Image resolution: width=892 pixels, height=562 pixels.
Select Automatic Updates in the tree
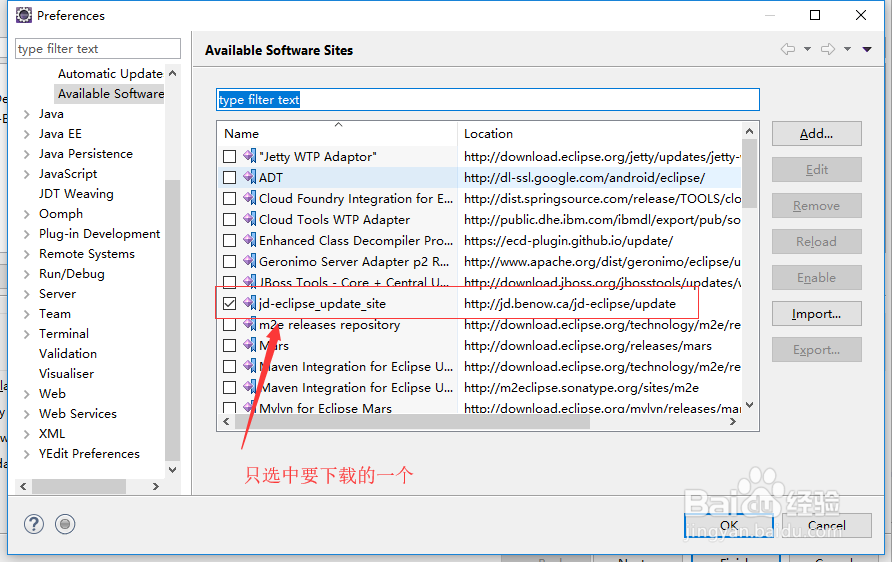click(110, 73)
